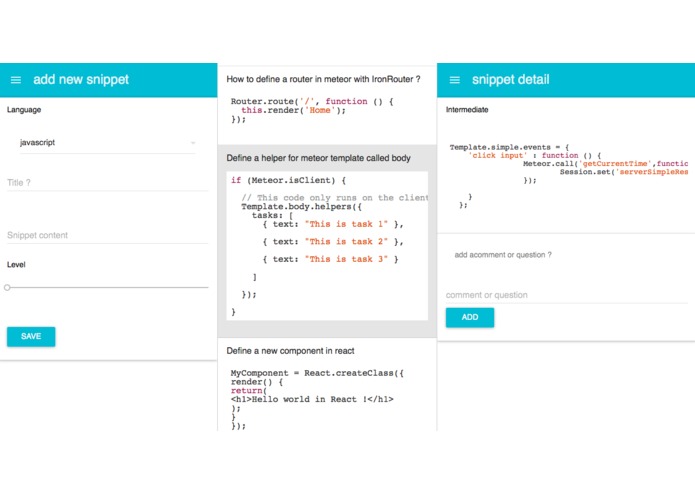Click the 'snippet detail' header title
695x494 pixels.
click(511, 80)
